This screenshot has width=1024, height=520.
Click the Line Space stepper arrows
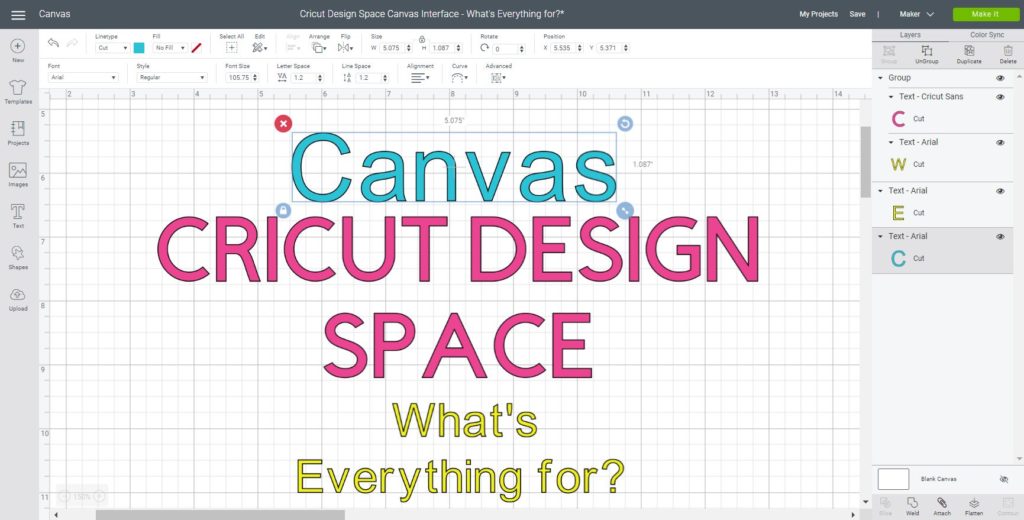coord(385,77)
